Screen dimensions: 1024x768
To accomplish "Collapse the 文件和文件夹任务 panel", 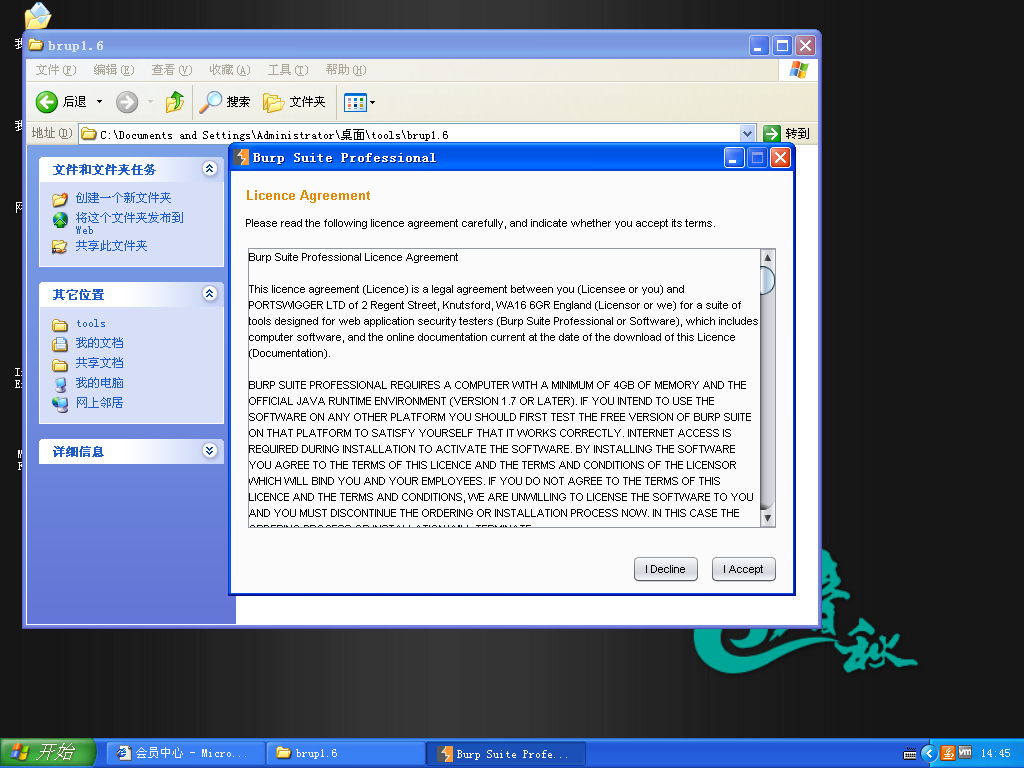I will tap(210, 169).
